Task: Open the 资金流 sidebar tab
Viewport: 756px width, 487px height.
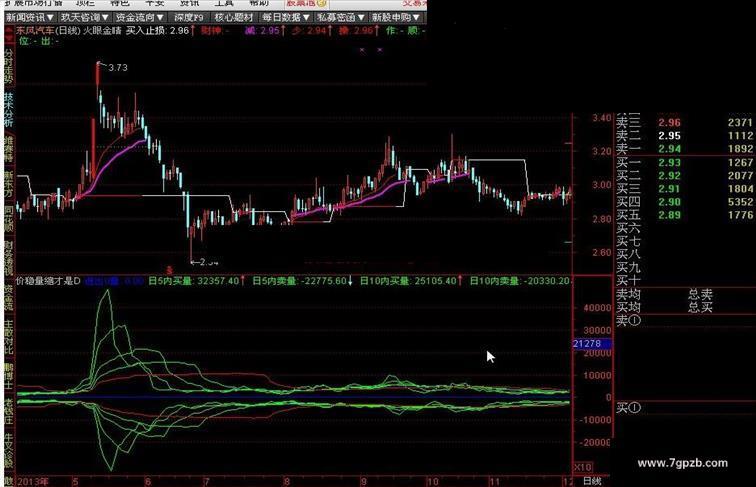Action: click(9, 297)
